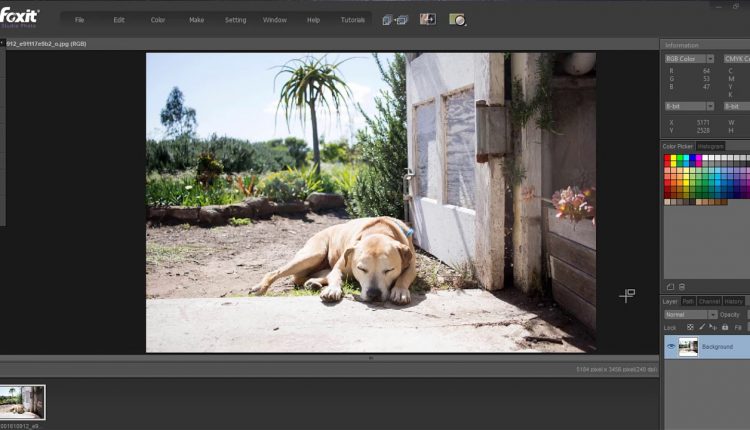The height and width of the screenshot is (430, 750).
Task: Click the Y coordinate value 2528
Action: (703, 130)
